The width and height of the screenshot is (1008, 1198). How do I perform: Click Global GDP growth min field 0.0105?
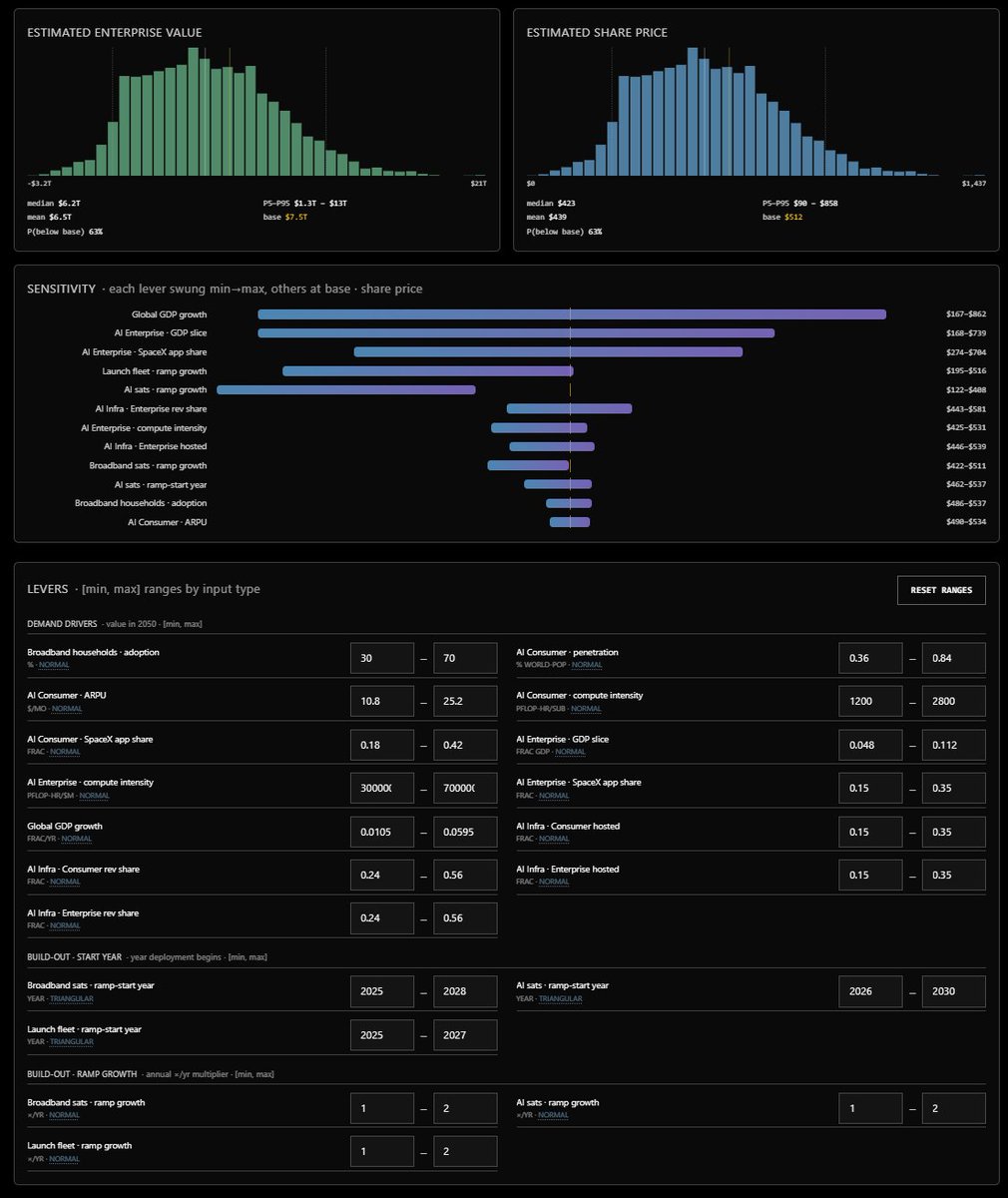382,832
